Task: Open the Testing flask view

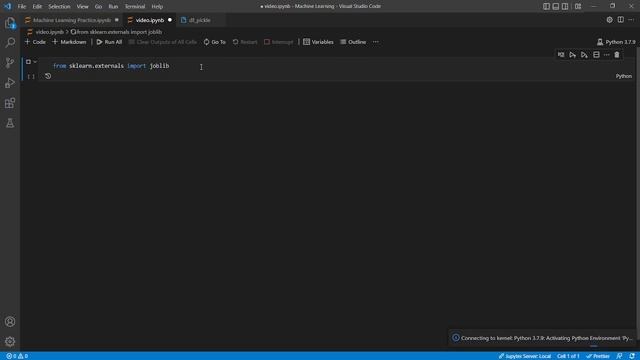Action: 10,123
